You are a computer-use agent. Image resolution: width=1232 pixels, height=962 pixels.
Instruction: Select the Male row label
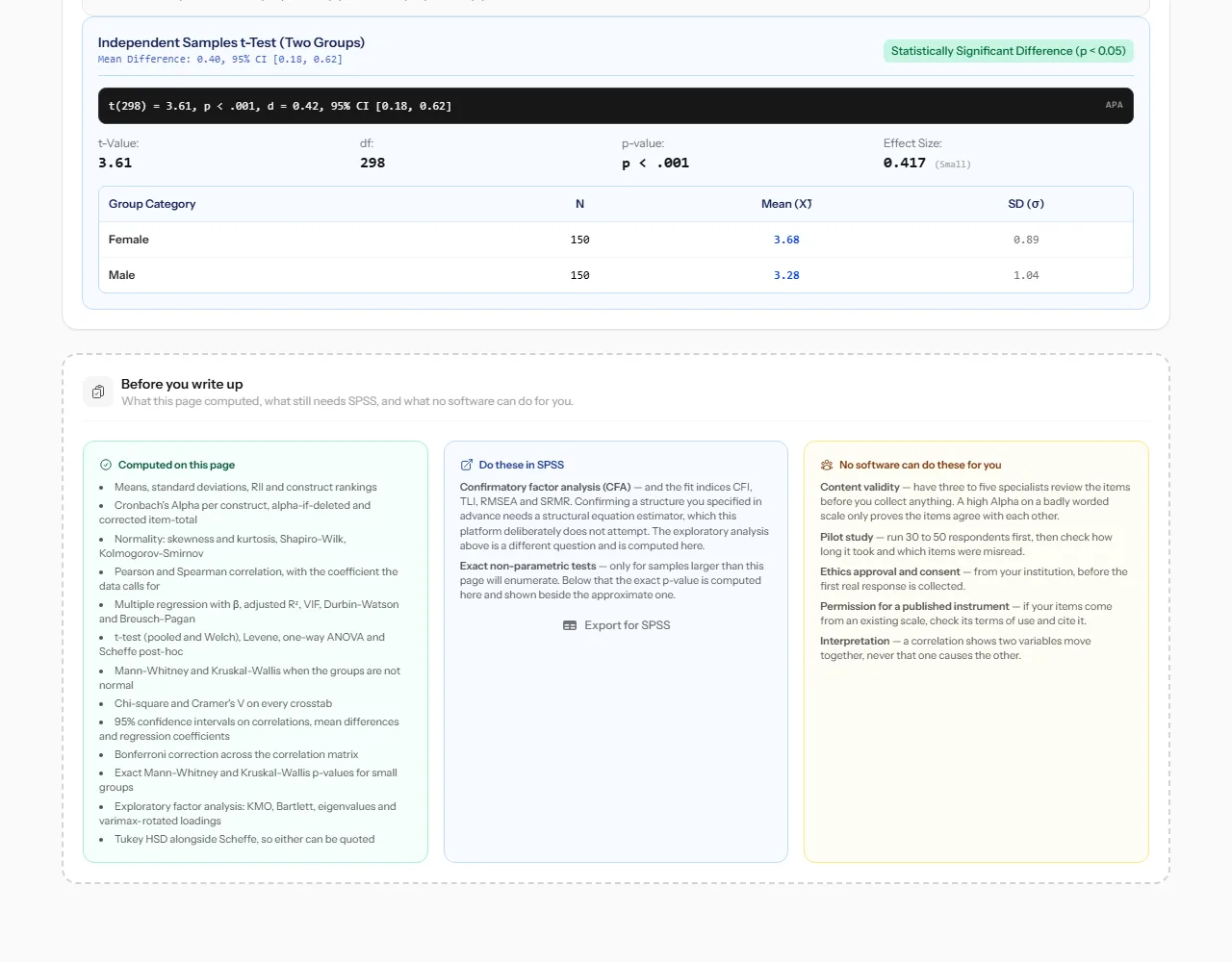pyautogui.click(x=122, y=275)
